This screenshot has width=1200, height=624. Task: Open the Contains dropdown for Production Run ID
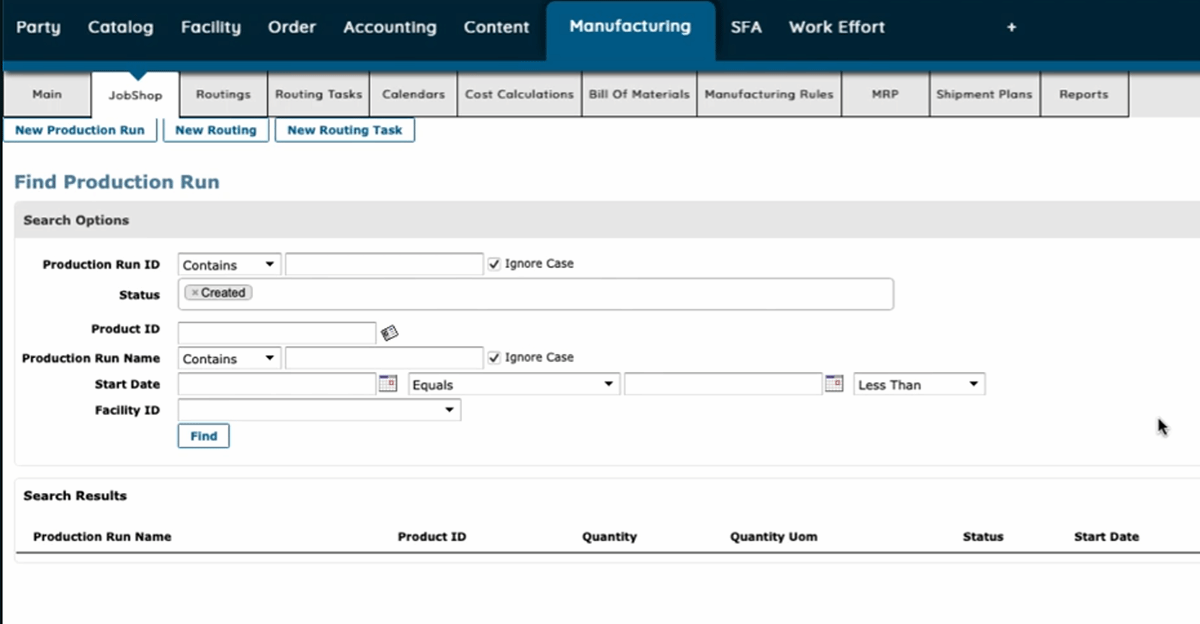228,263
